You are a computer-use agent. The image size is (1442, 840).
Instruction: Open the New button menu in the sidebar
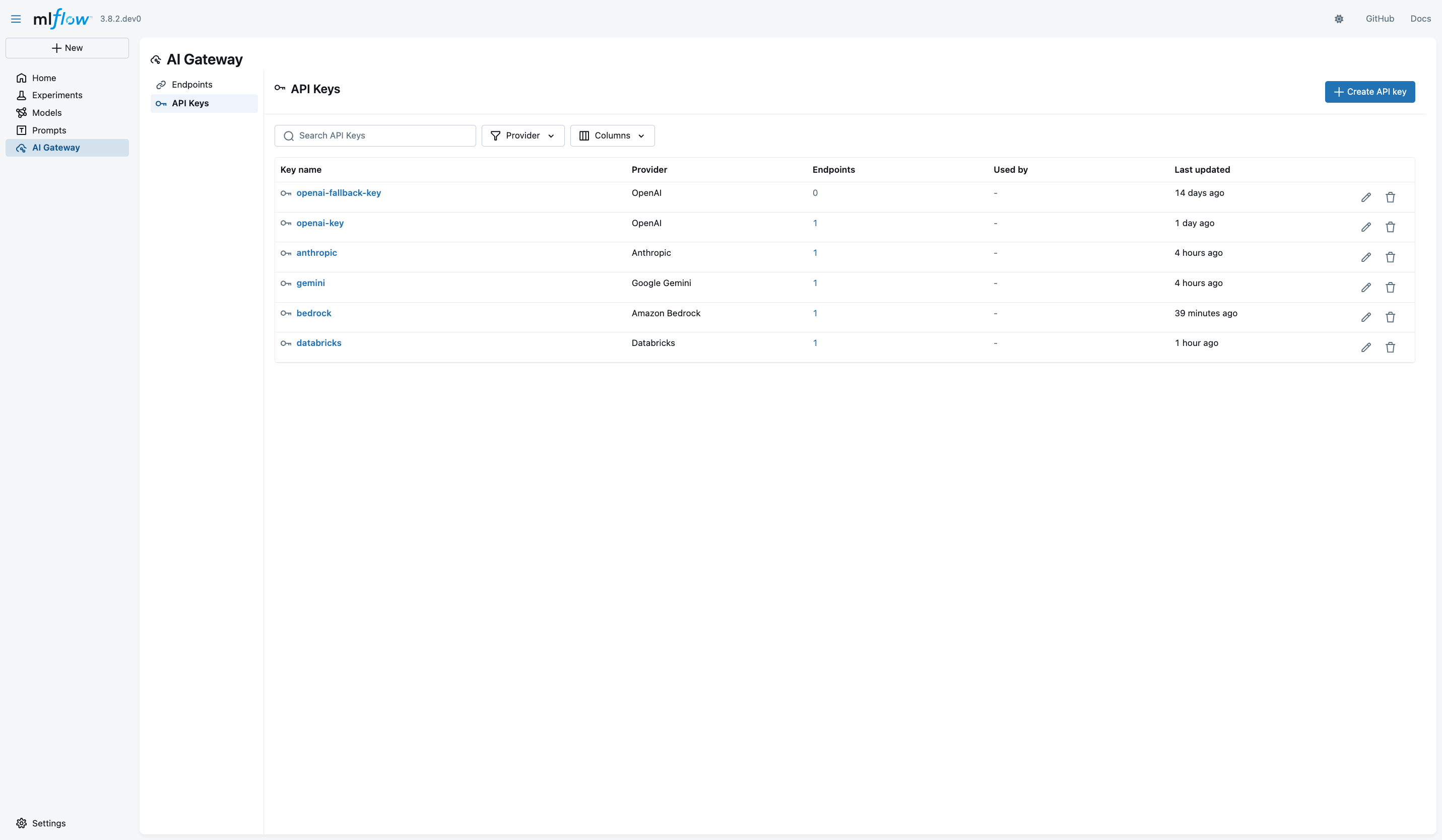click(67, 47)
